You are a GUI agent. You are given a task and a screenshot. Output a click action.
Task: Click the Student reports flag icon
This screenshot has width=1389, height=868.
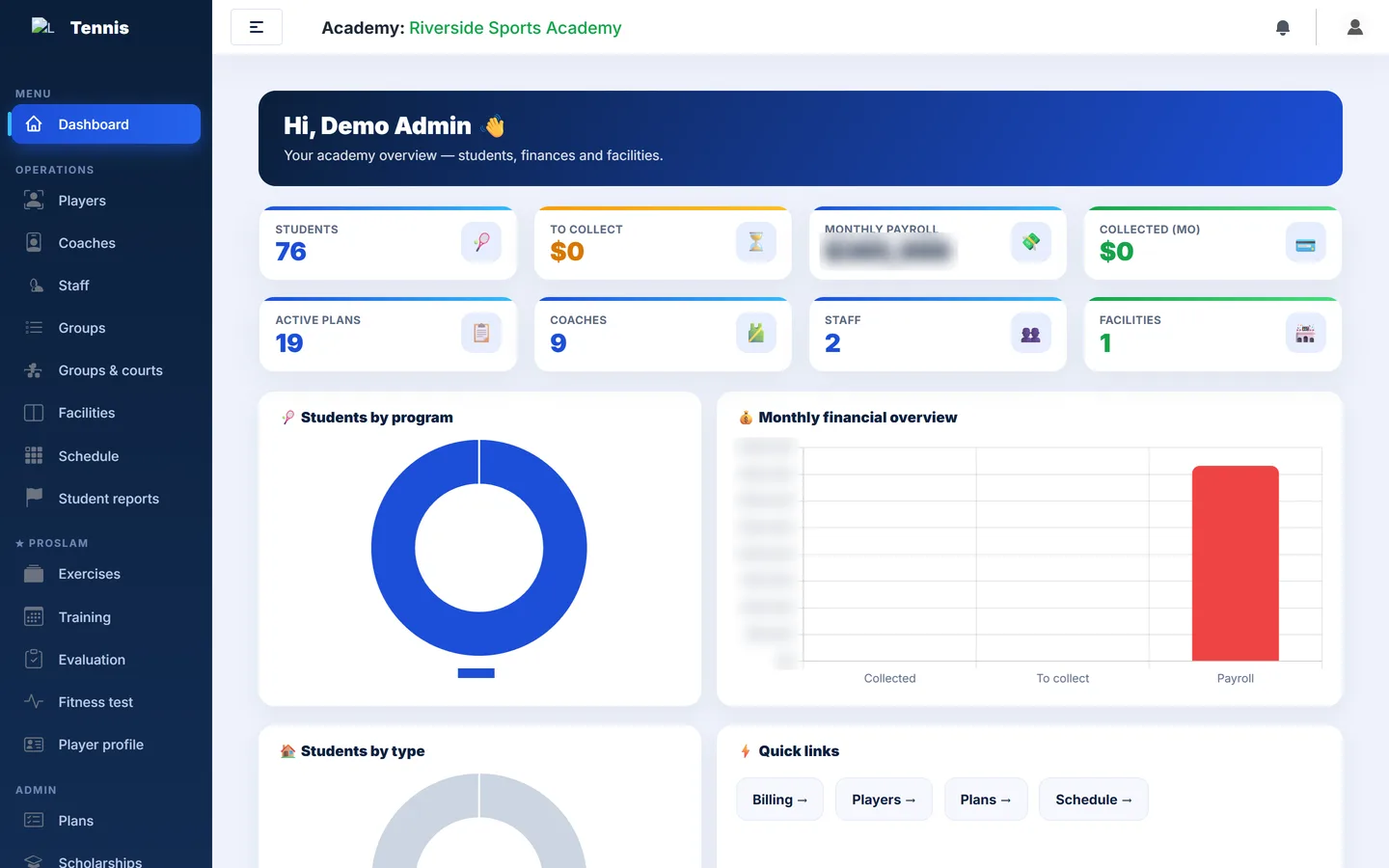click(x=34, y=498)
